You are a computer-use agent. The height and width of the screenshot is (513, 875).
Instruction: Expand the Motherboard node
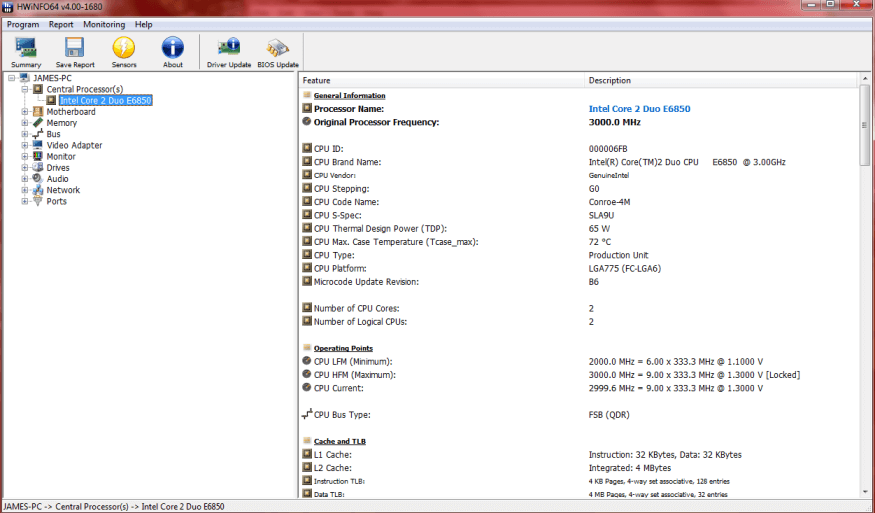25,111
